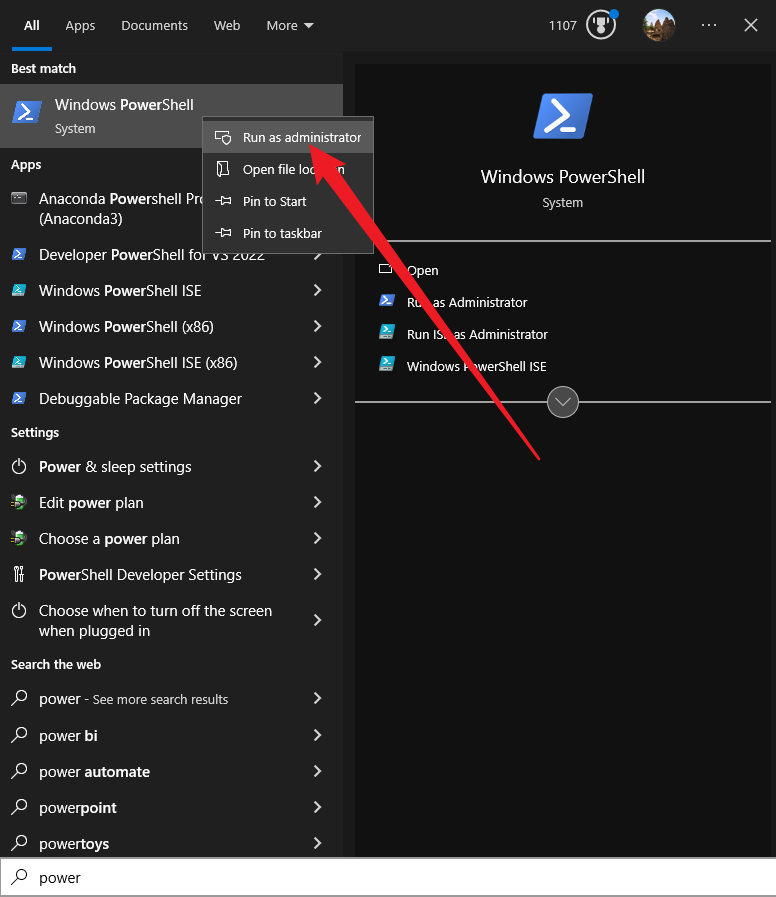The width and height of the screenshot is (776, 897).
Task: Switch to the Apps tab
Action: pyautogui.click(x=80, y=25)
